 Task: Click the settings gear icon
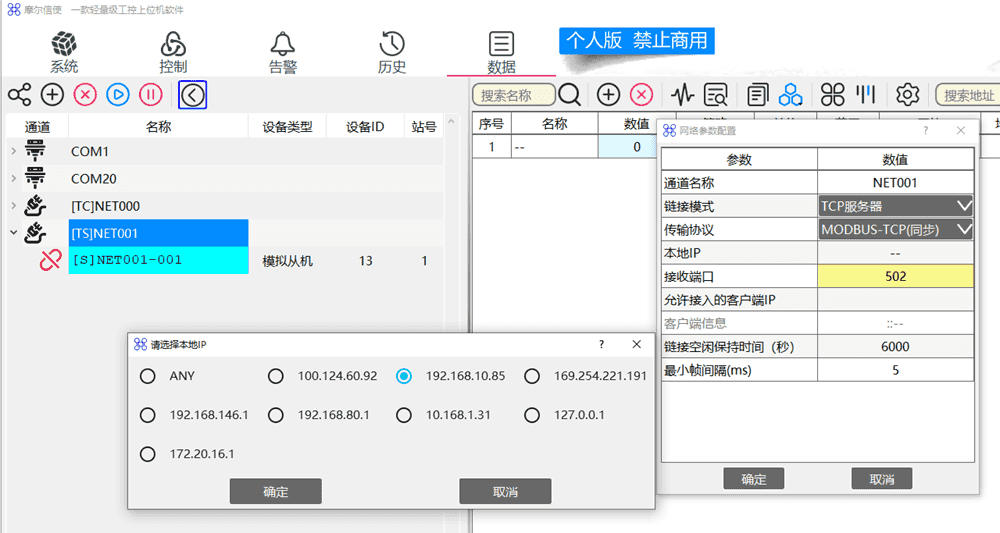[907, 95]
